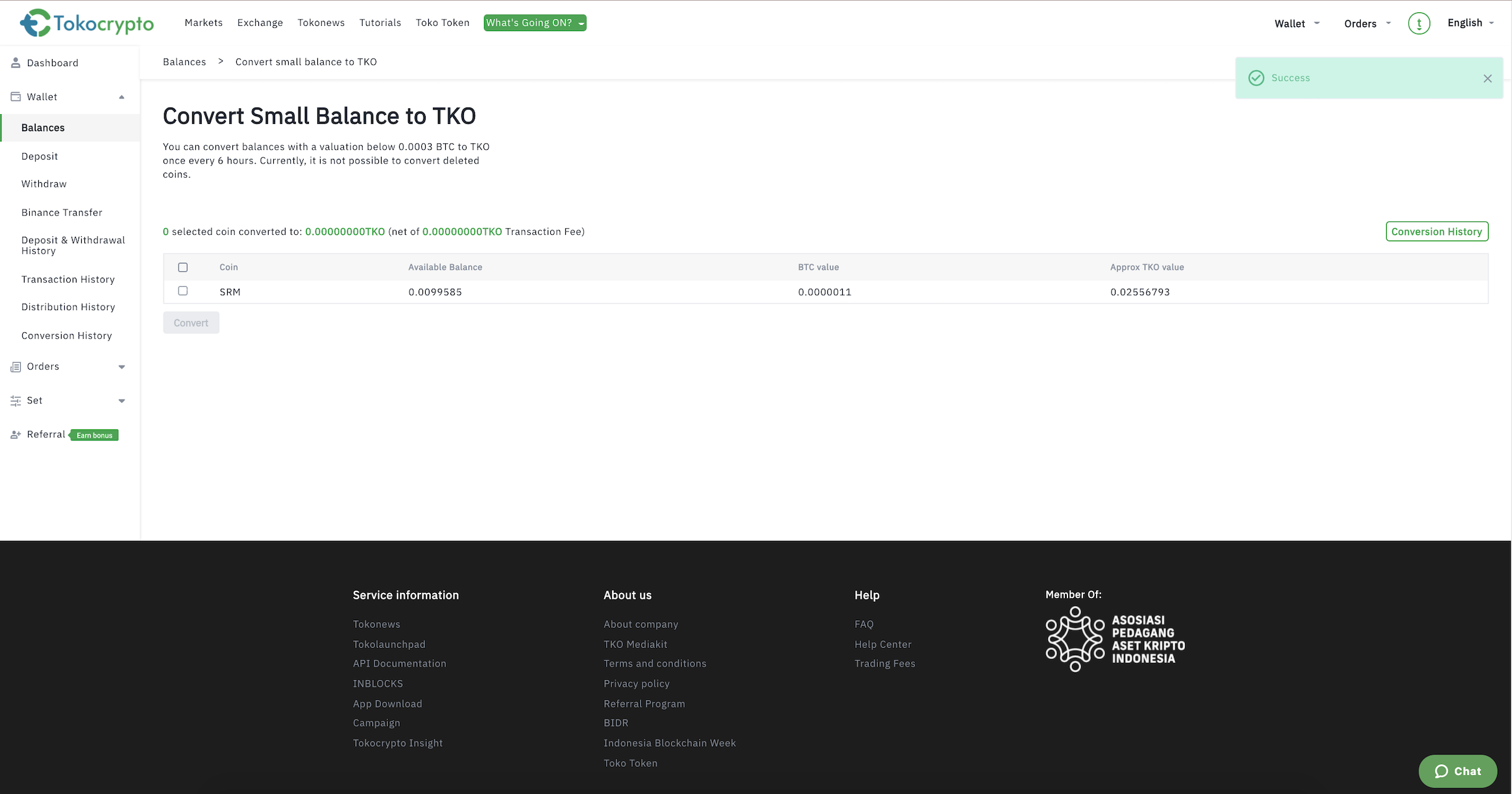The width and height of the screenshot is (1512, 794).
Task: Open Deposit in the sidebar
Action: [x=40, y=156]
